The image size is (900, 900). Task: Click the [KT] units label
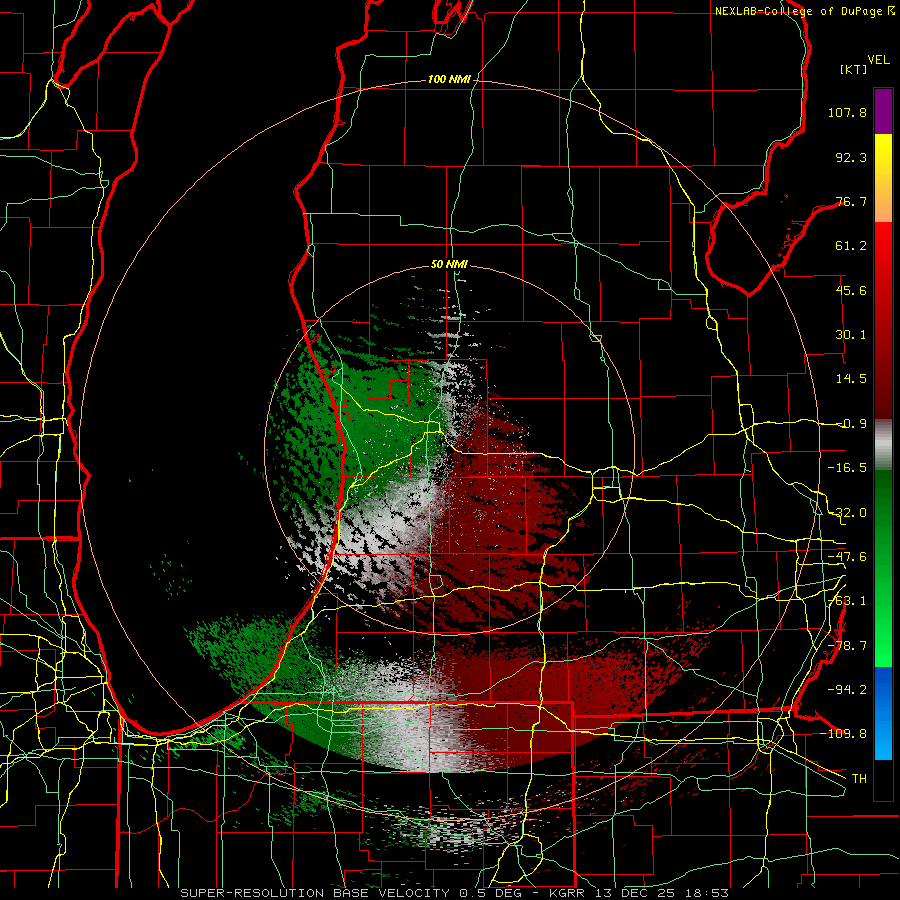[853, 69]
